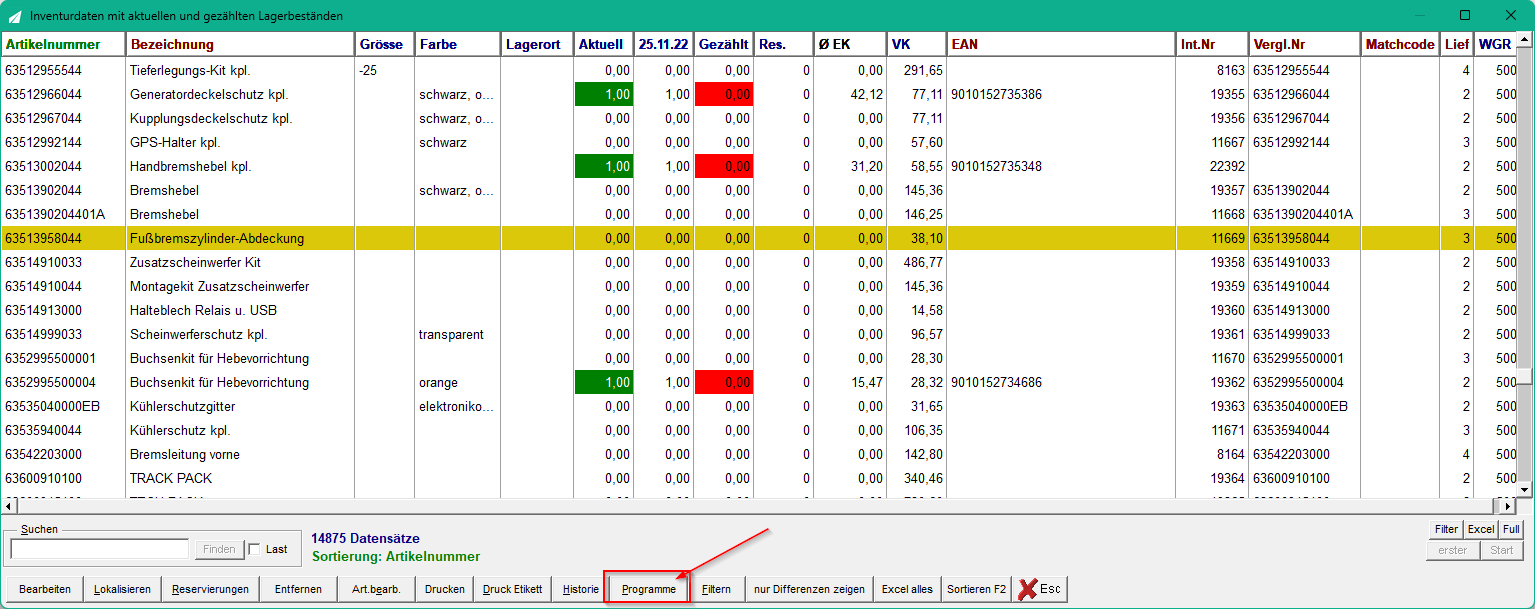This screenshot has width=1535, height=609.
Task: Click the horizontal scrollbar right arrow
Action: 1509,506
